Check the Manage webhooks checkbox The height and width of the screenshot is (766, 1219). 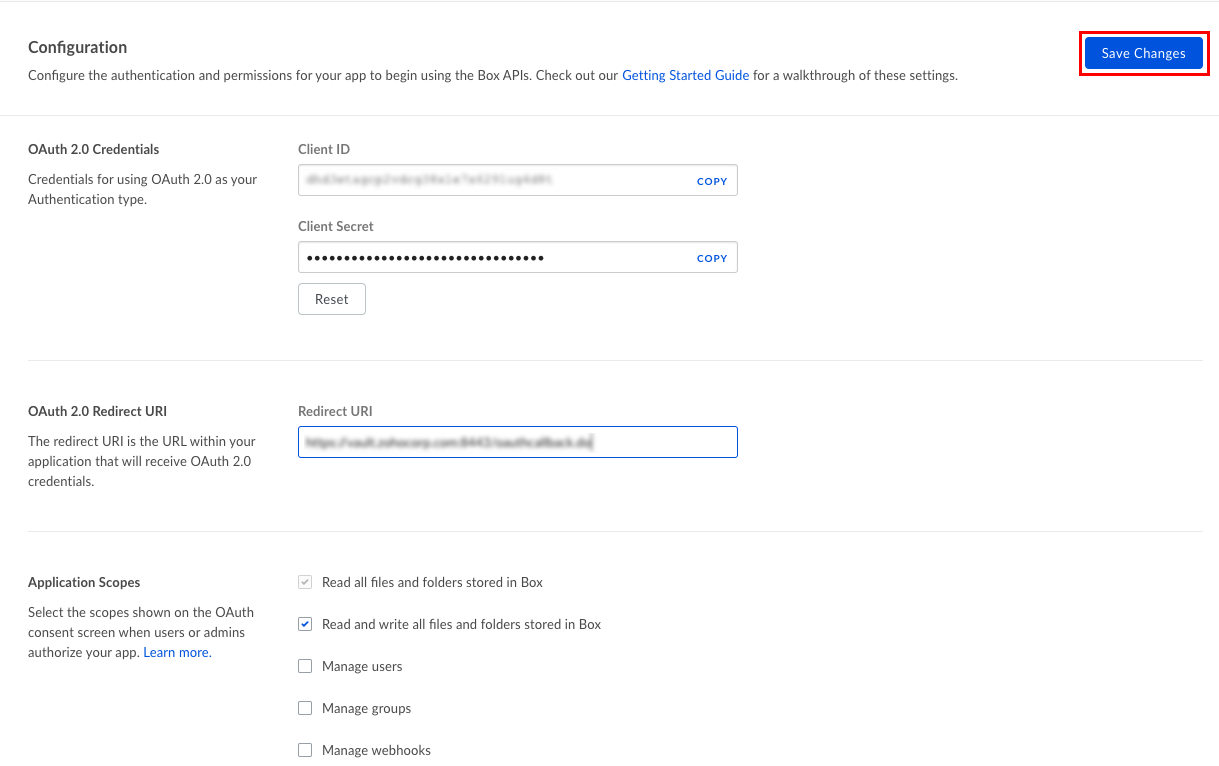coord(305,750)
